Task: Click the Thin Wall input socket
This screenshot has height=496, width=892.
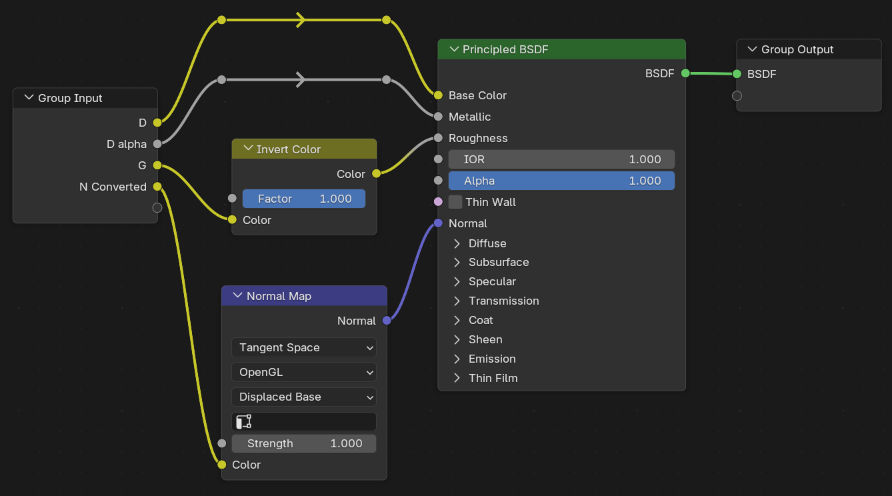Action: tap(438, 202)
